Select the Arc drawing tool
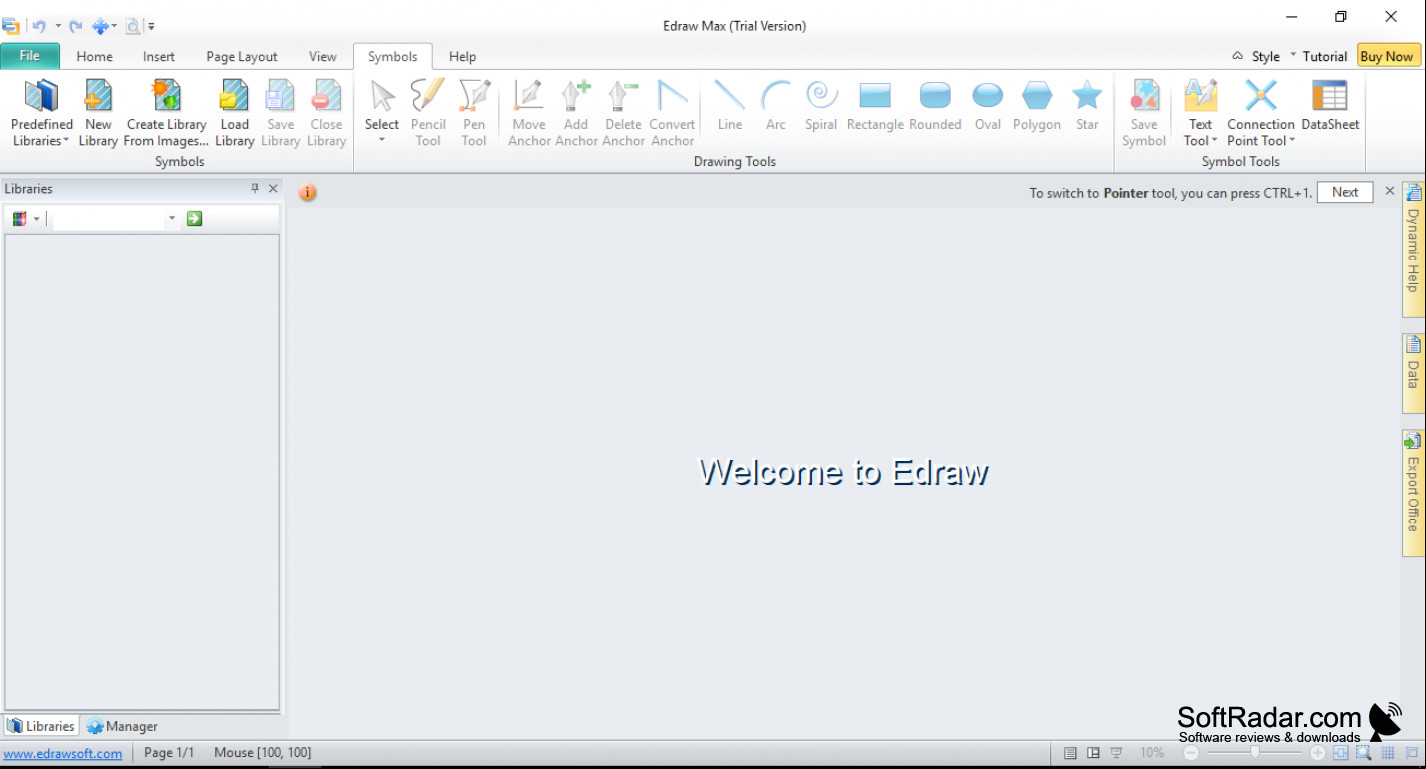 (x=776, y=106)
